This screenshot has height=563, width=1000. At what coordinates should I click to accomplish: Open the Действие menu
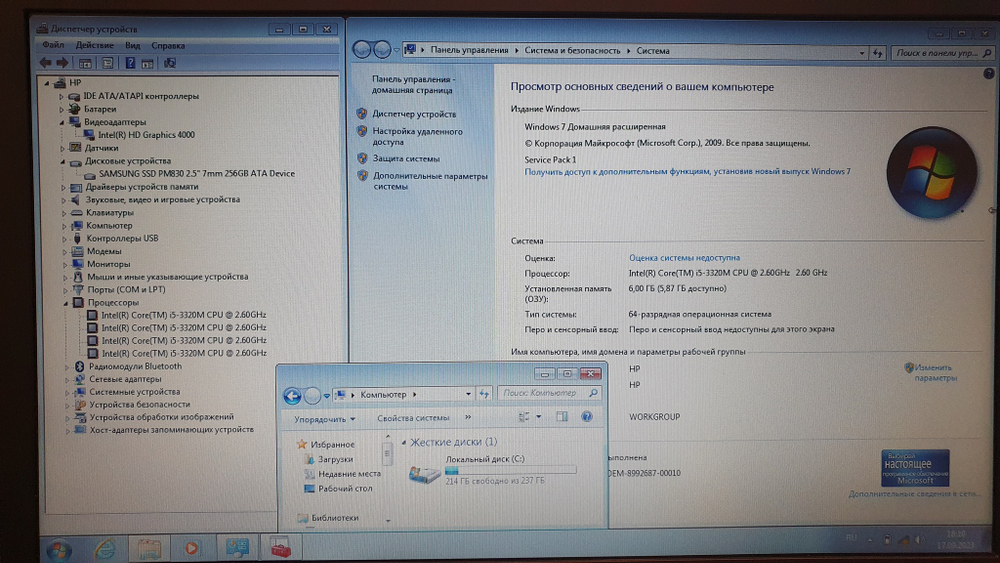(x=94, y=45)
